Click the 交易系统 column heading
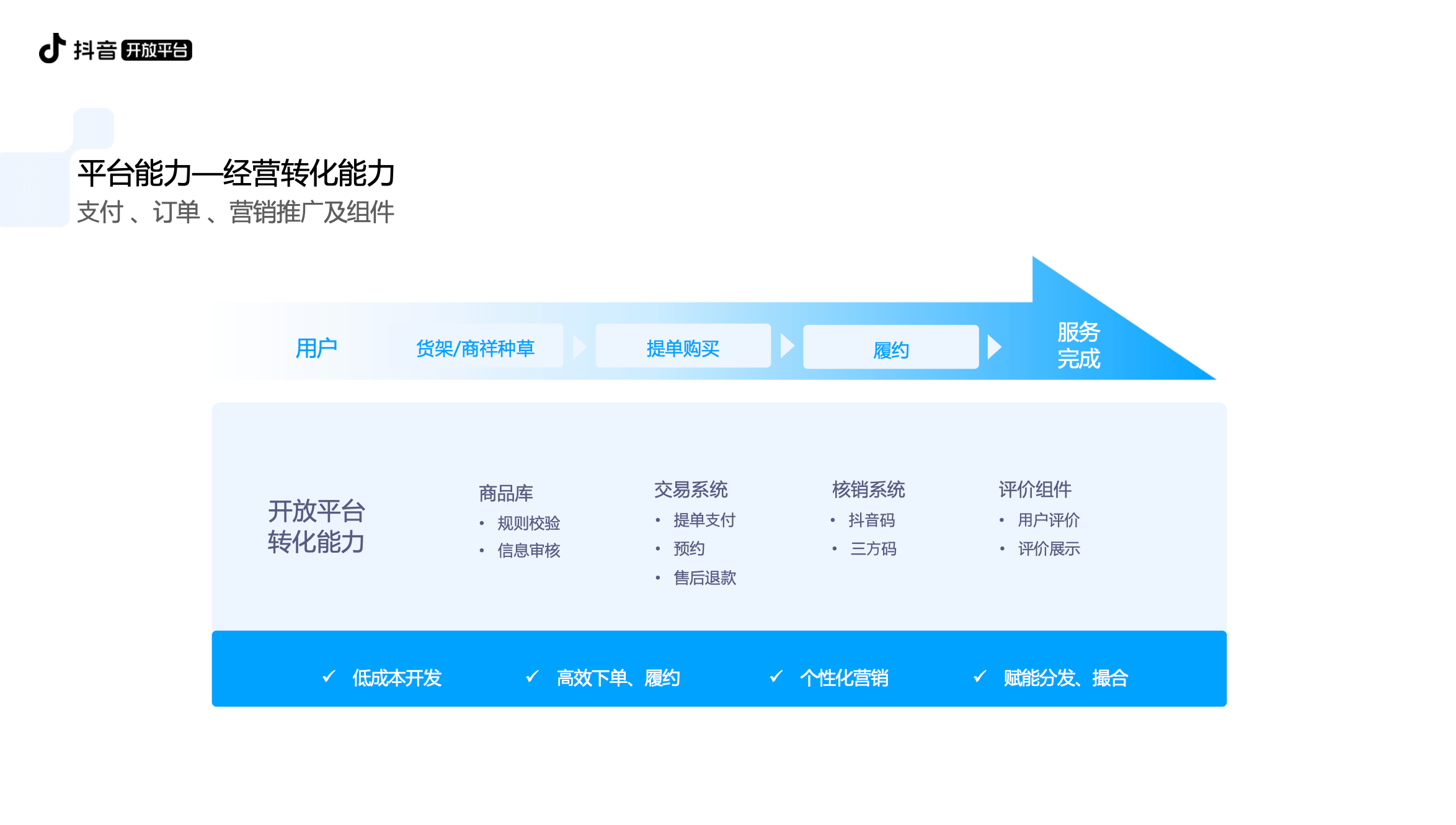Viewport: 1456px width, 825px height. 691,489
